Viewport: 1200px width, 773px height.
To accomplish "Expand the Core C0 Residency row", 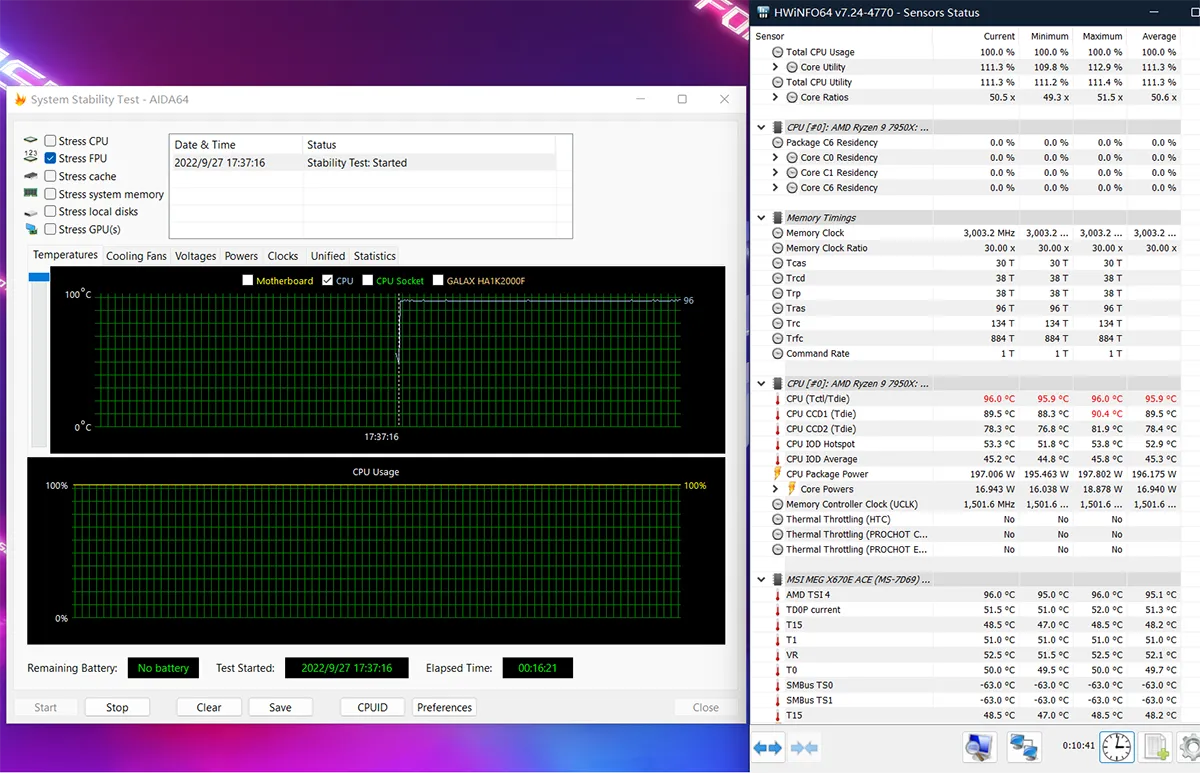I will point(777,158).
